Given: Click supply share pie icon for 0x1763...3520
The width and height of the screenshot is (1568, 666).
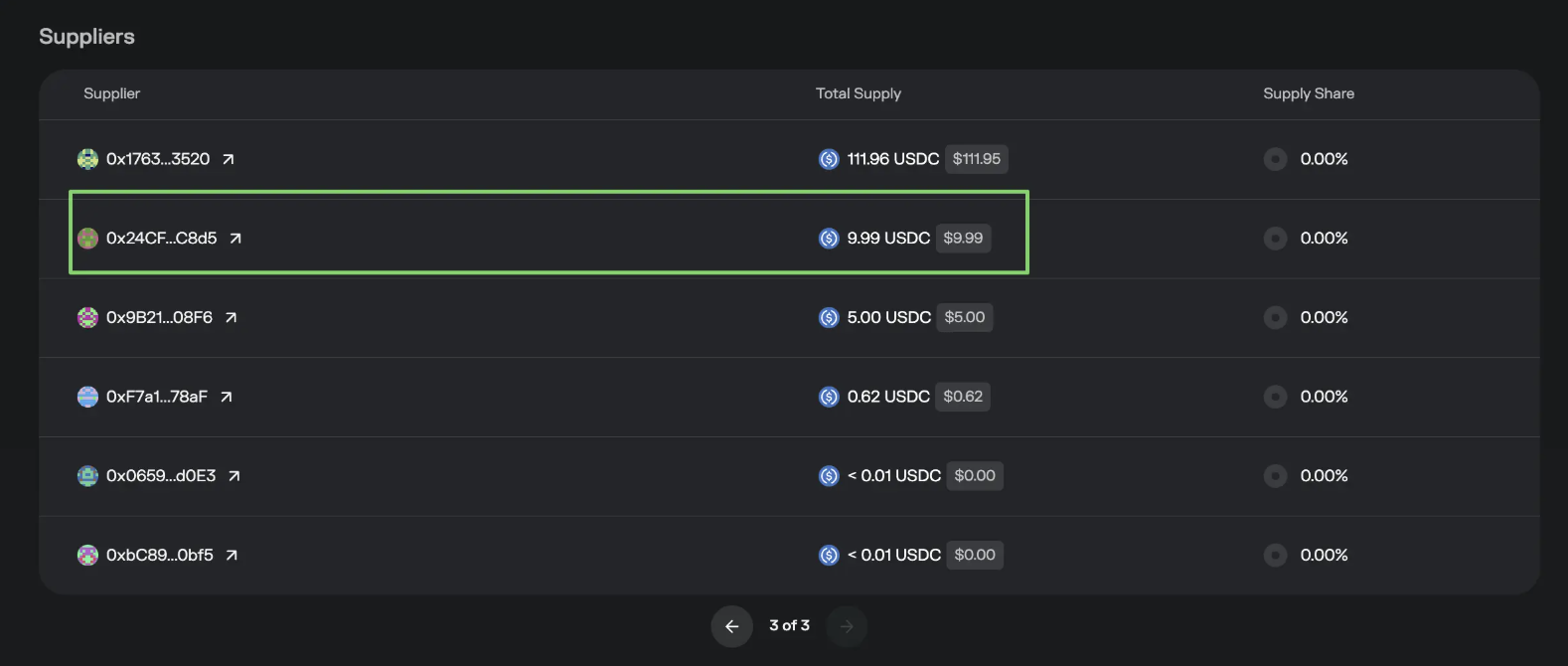Looking at the screenshot, I should pos(1275,159).
